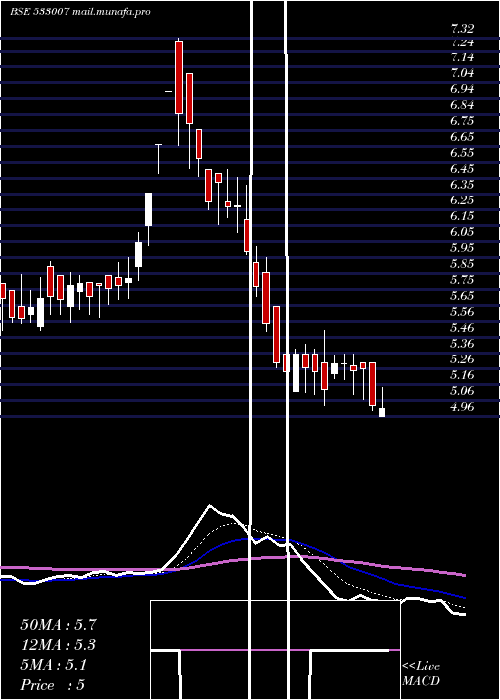Select the 4.96 price axis label
The width and height of the screenshot is (500, 700).
coord(462,407)
